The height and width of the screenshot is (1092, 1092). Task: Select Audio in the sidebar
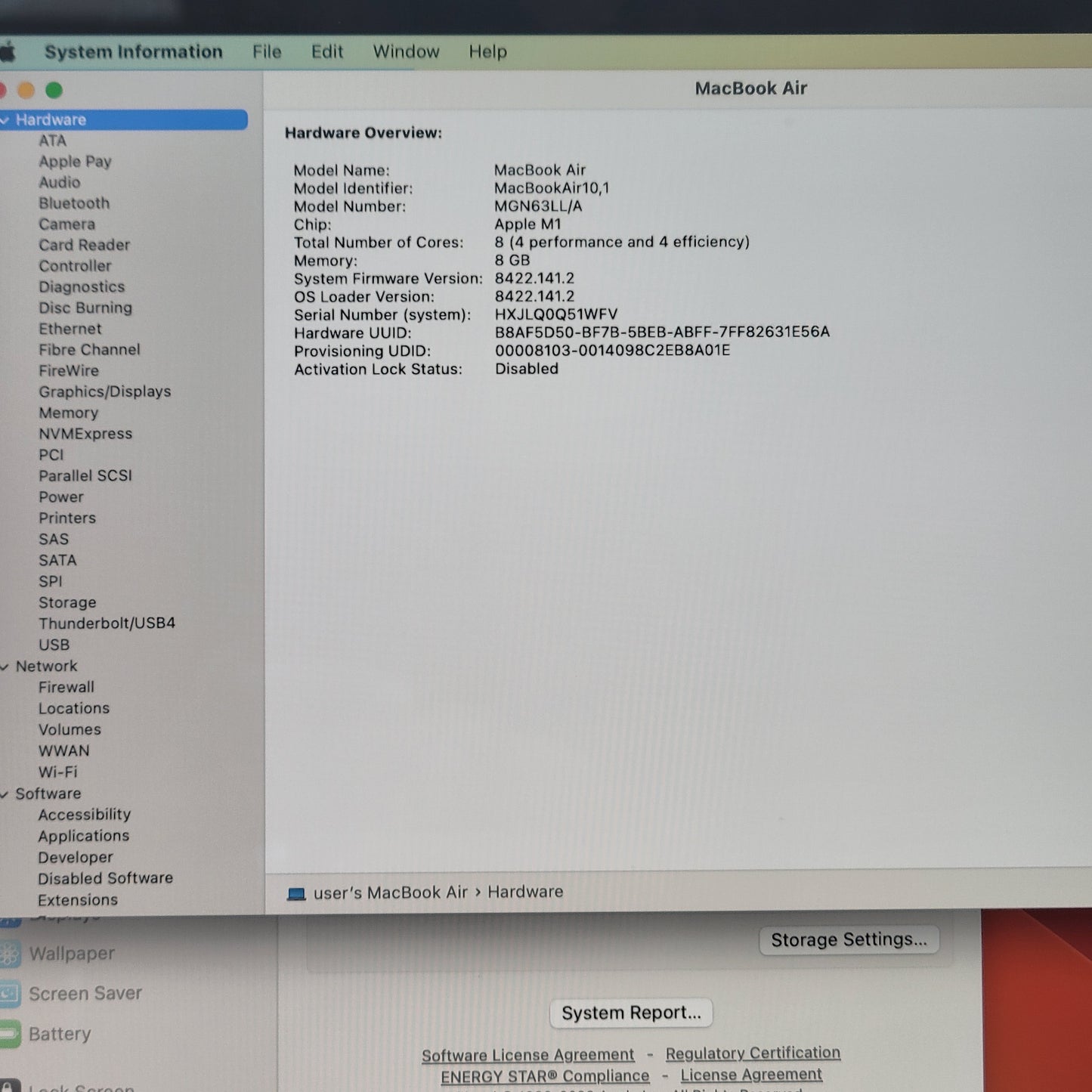coord(59,182)
